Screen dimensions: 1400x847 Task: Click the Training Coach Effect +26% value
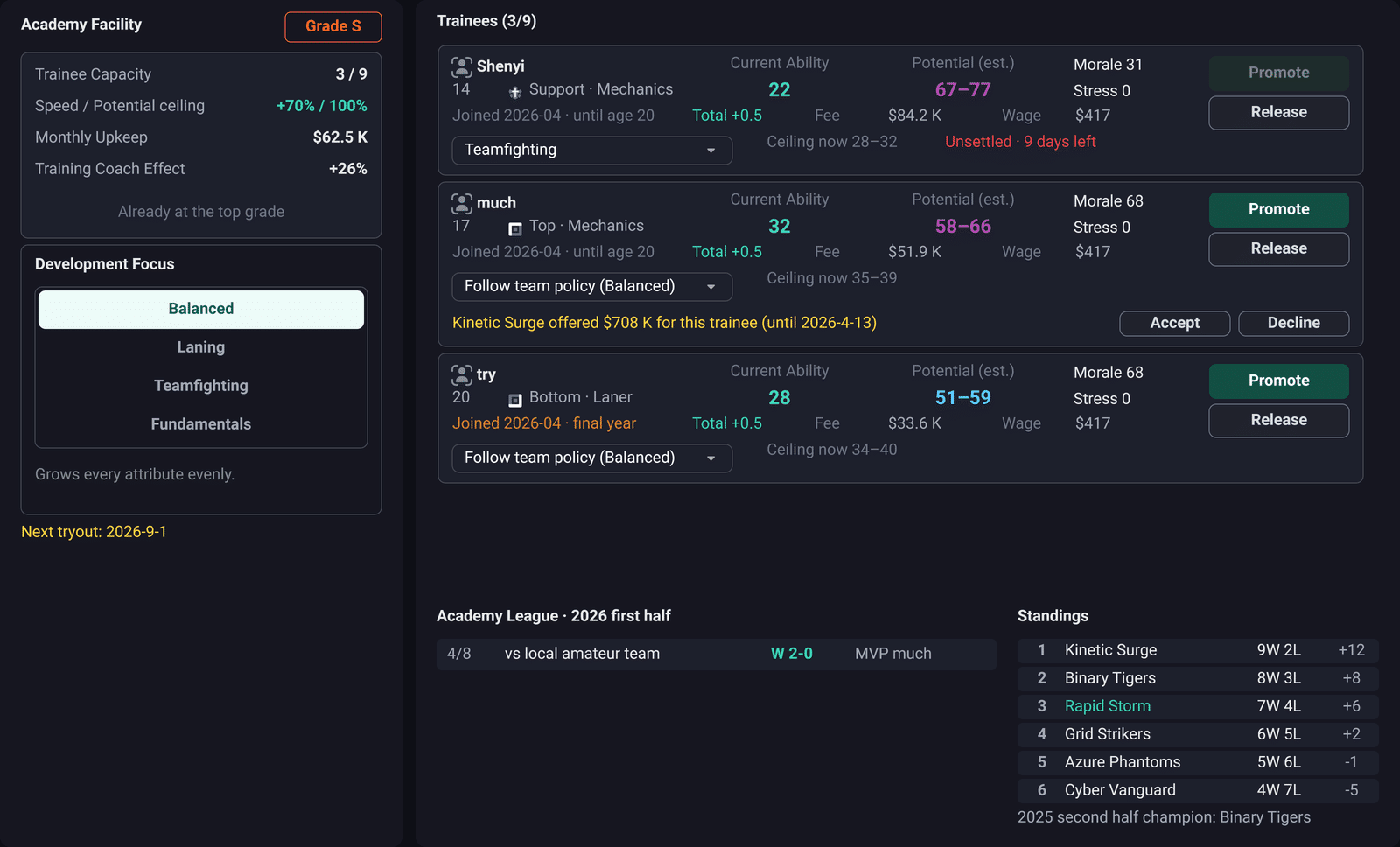click(x=348, y=169)
